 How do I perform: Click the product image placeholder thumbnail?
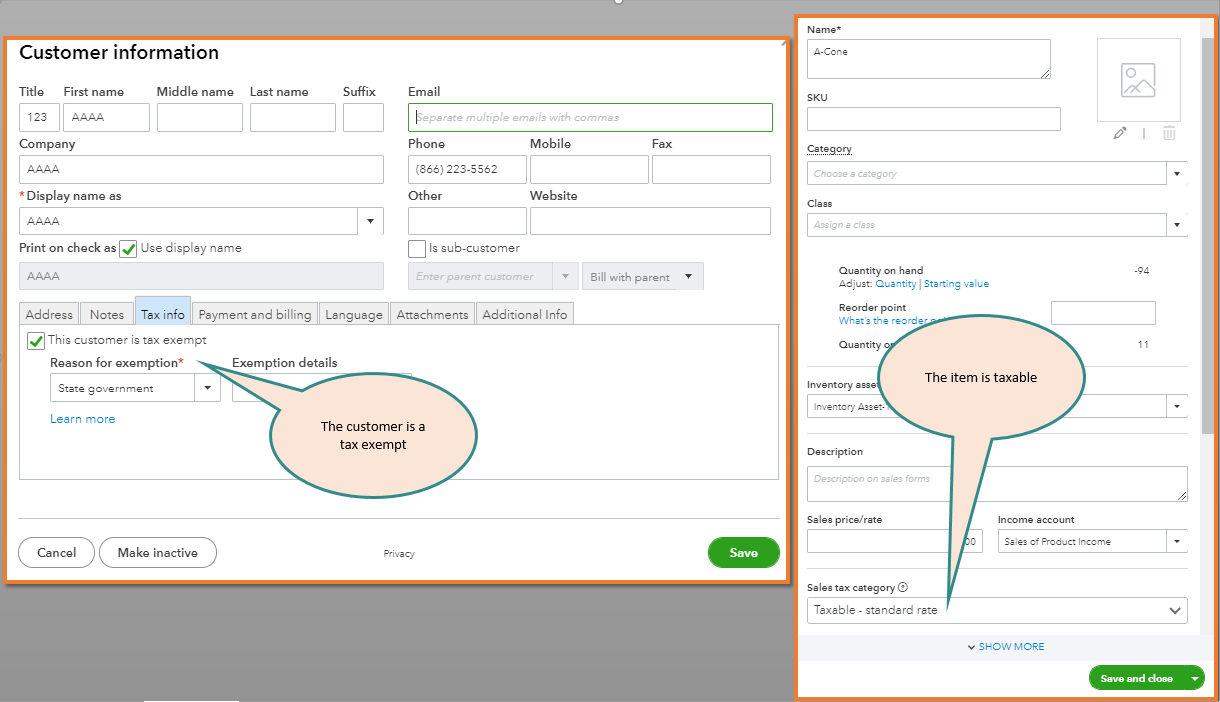[1138, 79]
